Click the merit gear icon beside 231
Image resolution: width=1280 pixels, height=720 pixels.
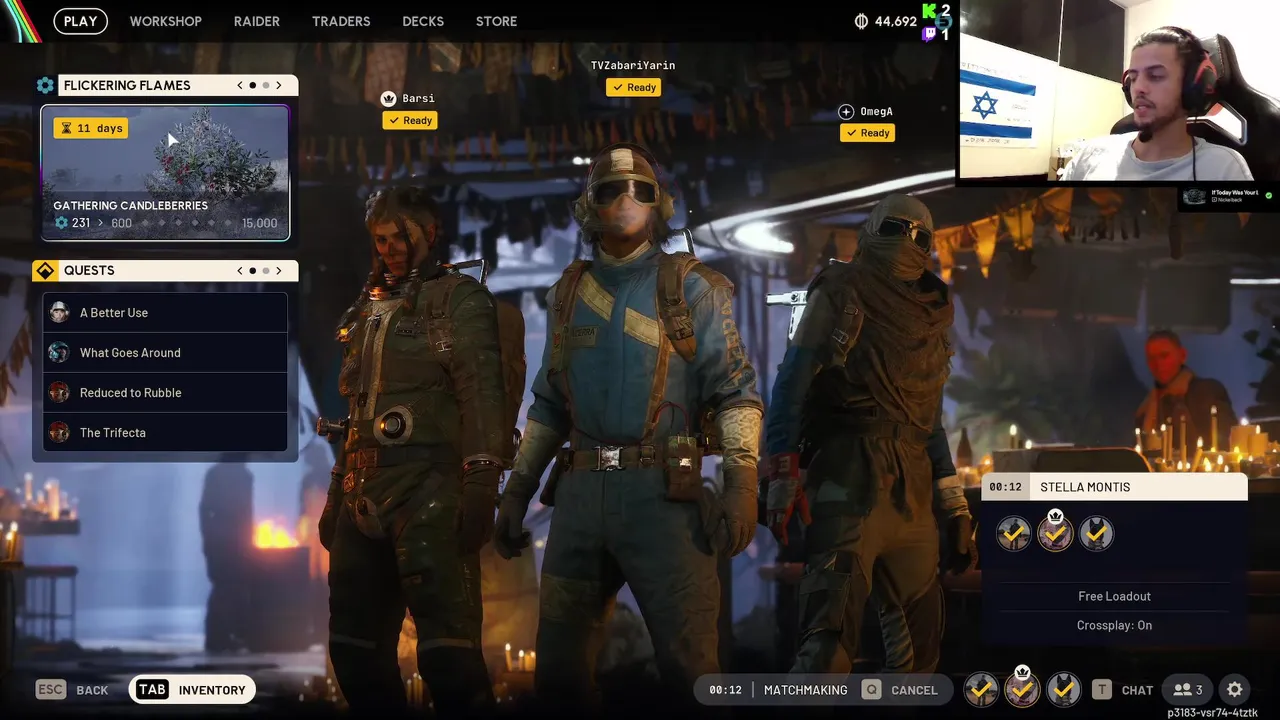tap(61, 223)
